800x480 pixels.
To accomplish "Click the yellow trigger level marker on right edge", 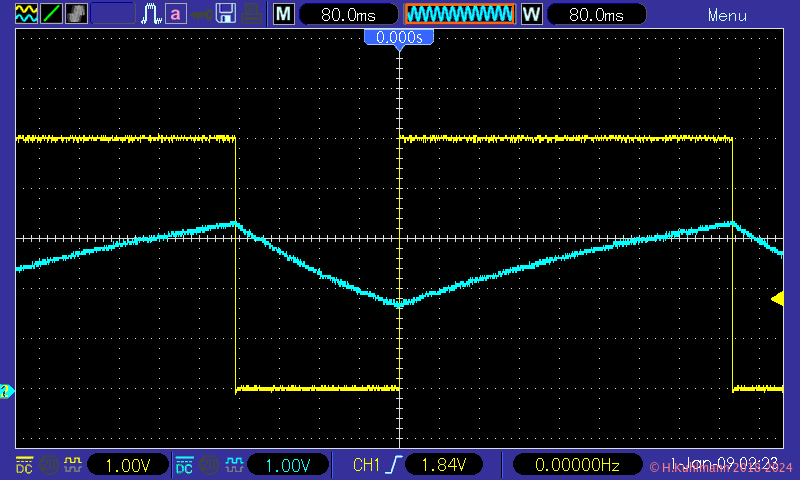I will pyautogui.click(x=776, y=298).
